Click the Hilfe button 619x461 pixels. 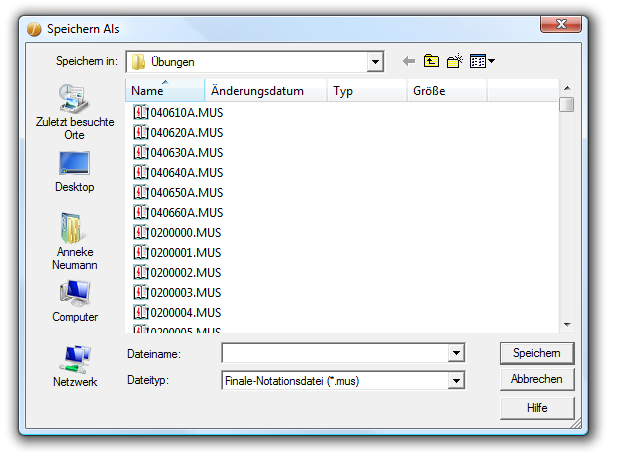coord(537,407)
